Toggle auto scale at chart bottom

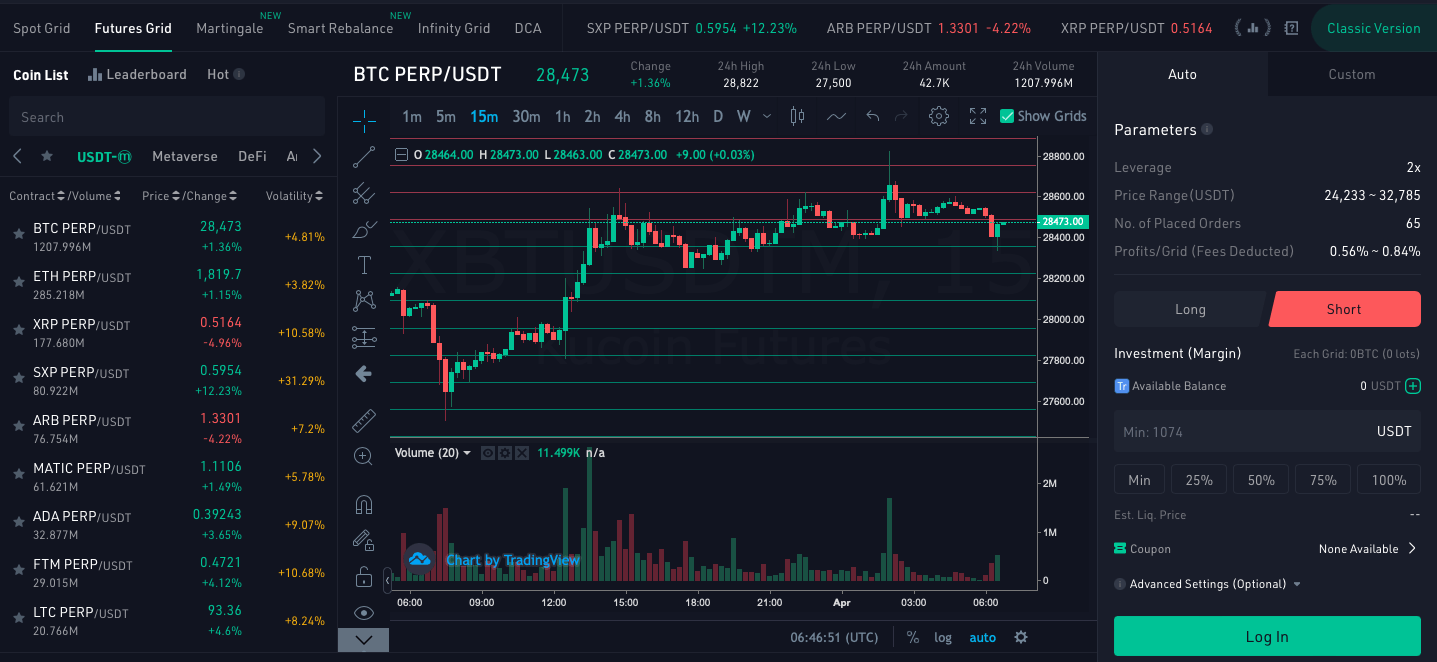tap(982, 637)
